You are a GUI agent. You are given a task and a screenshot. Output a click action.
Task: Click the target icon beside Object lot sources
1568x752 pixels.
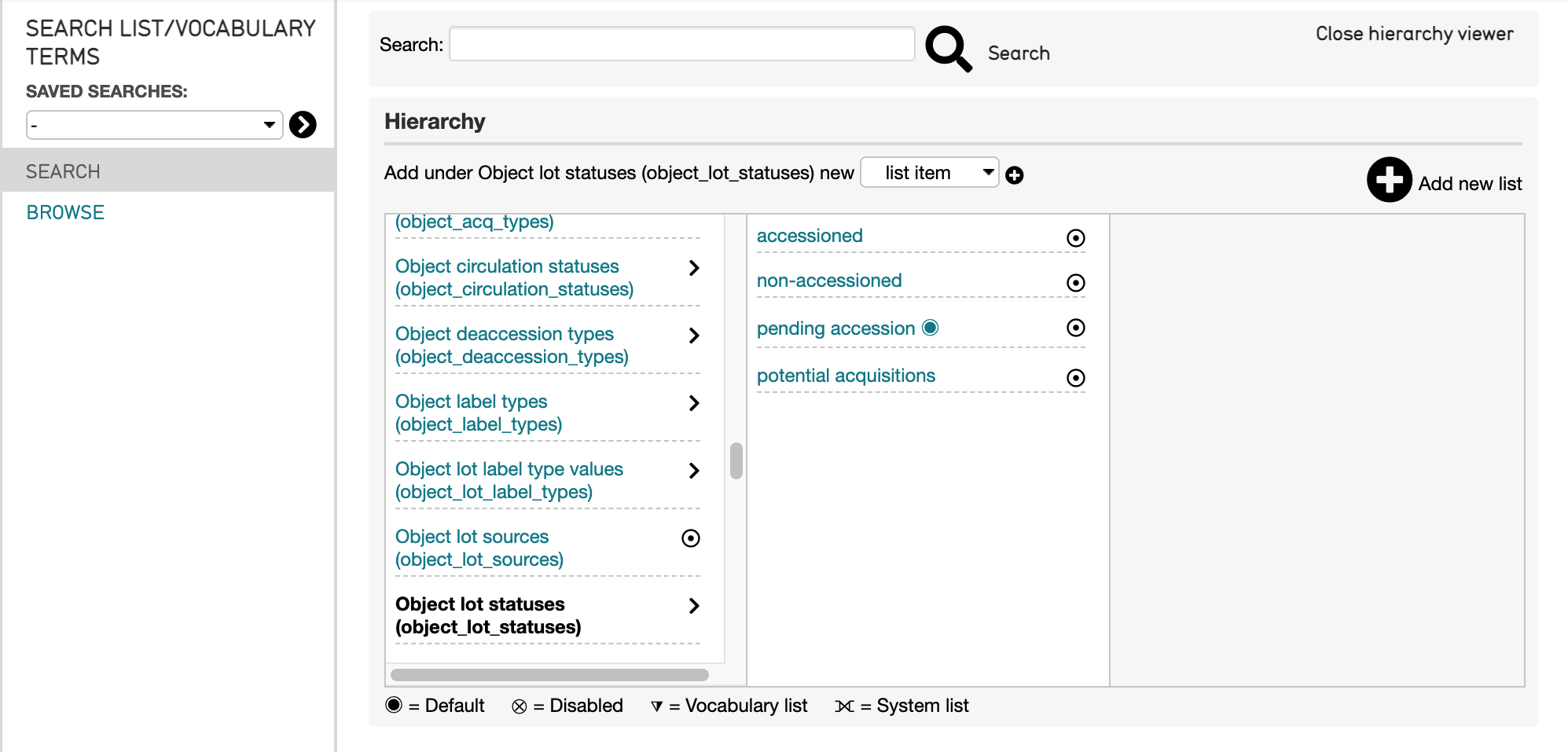pos(690,538)
